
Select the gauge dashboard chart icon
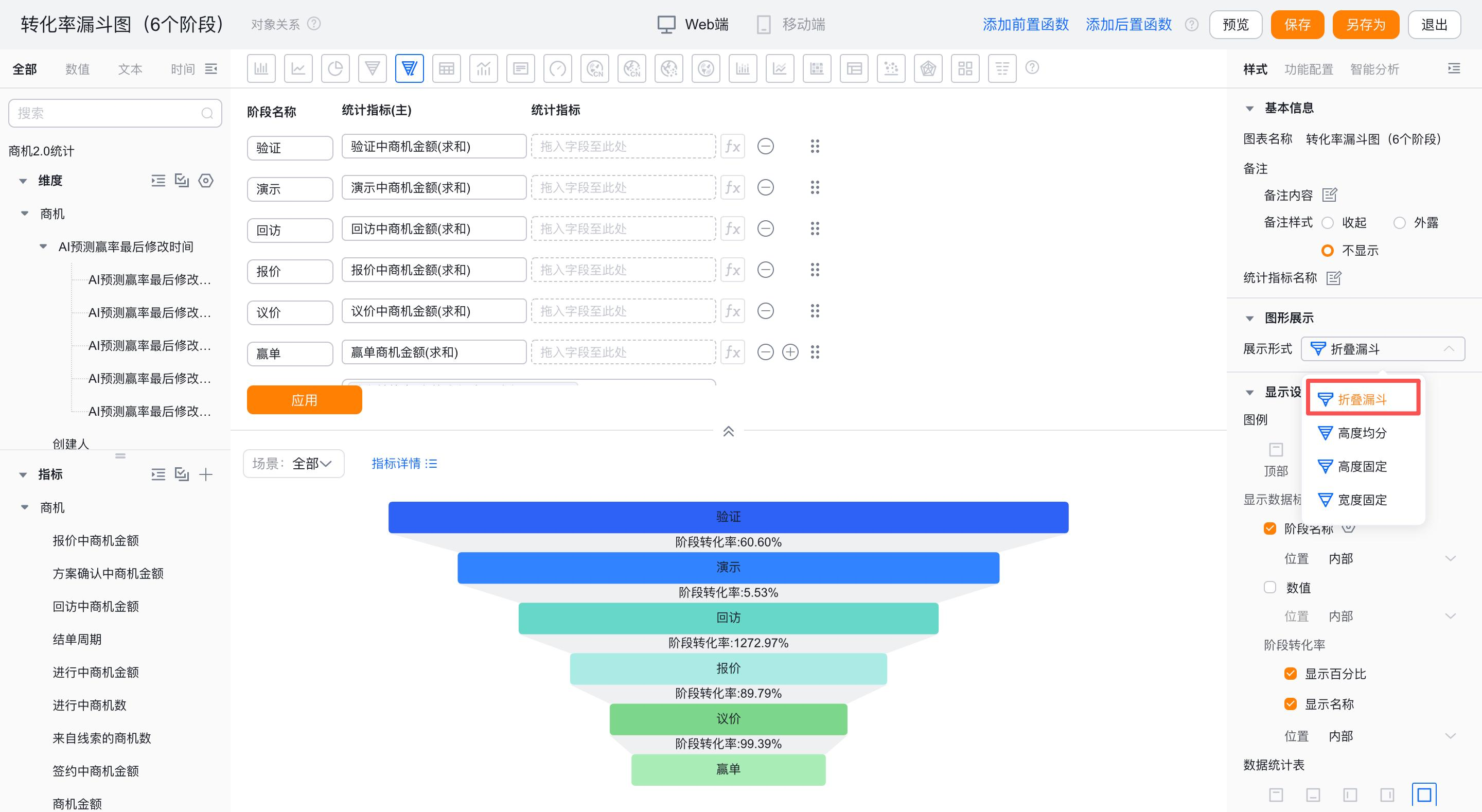557,68
